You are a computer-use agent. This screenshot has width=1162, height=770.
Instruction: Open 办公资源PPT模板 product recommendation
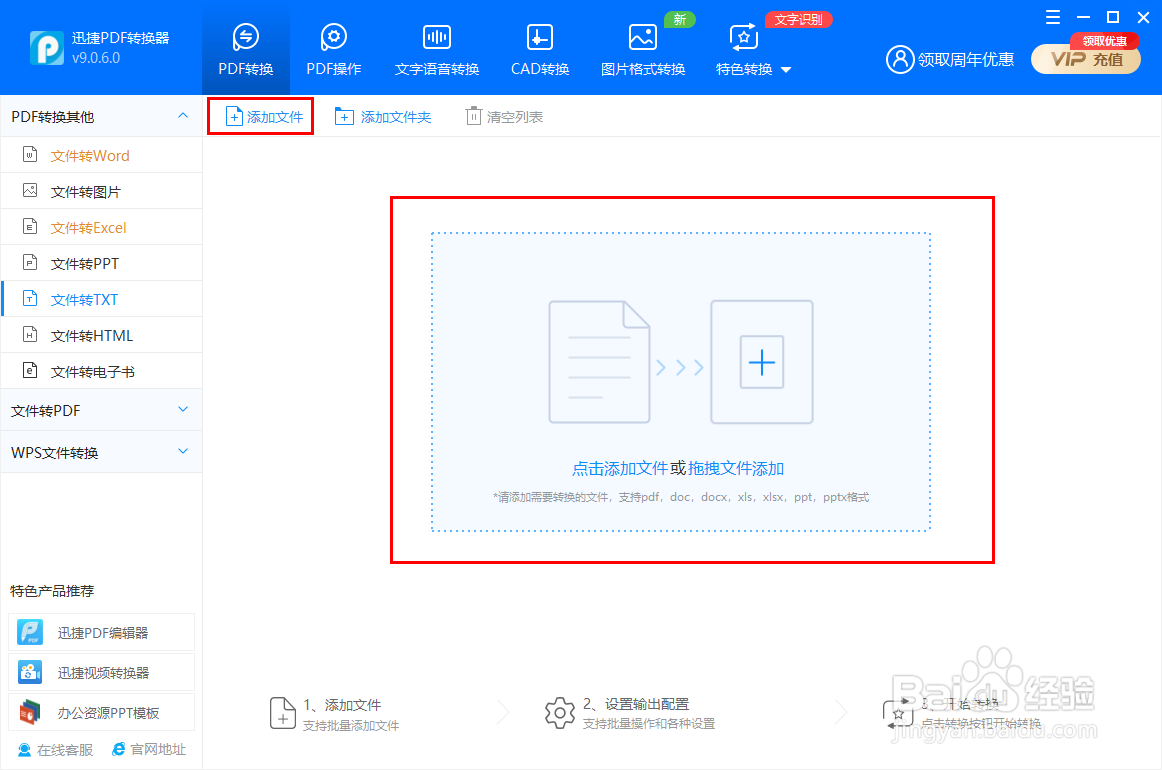(x=102, y=712)
